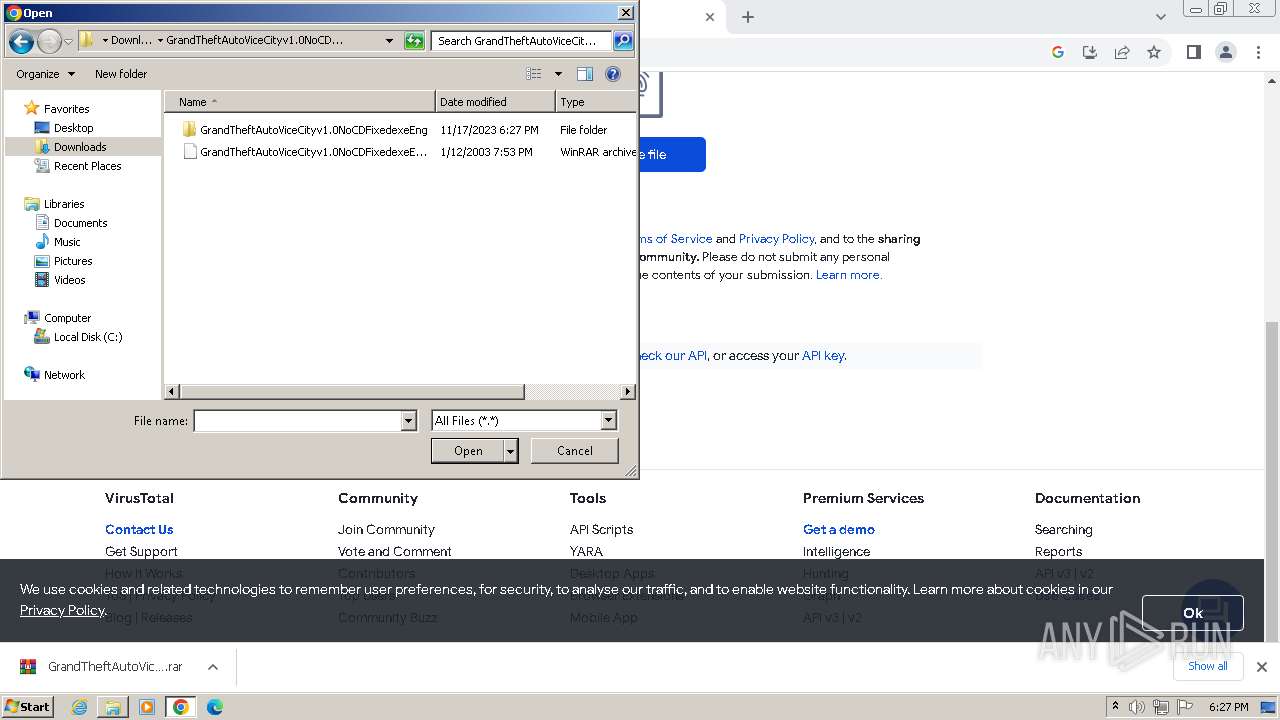Click Show all downloads button
Screen dimensions: 1280x720
[1208, 666]
